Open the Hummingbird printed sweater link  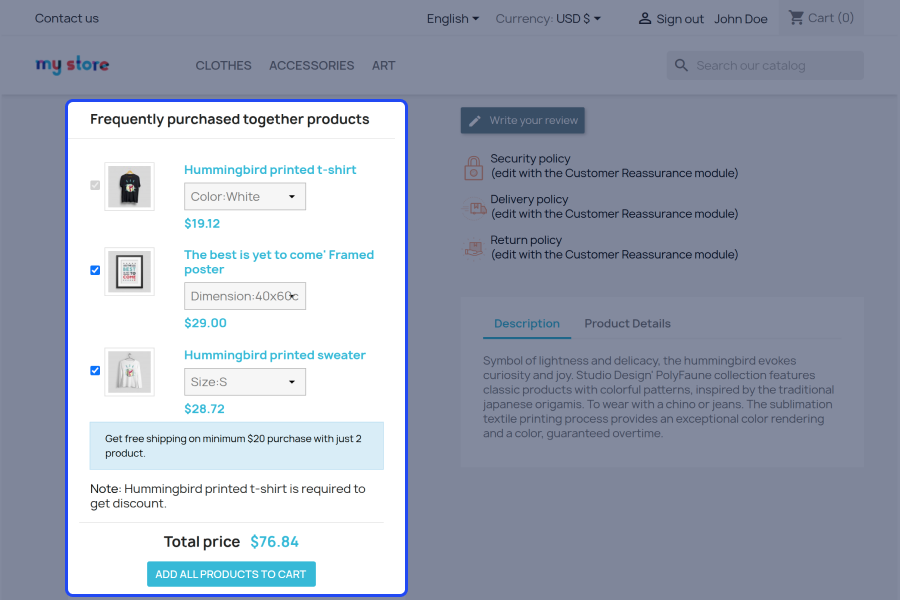click(275, 355)
